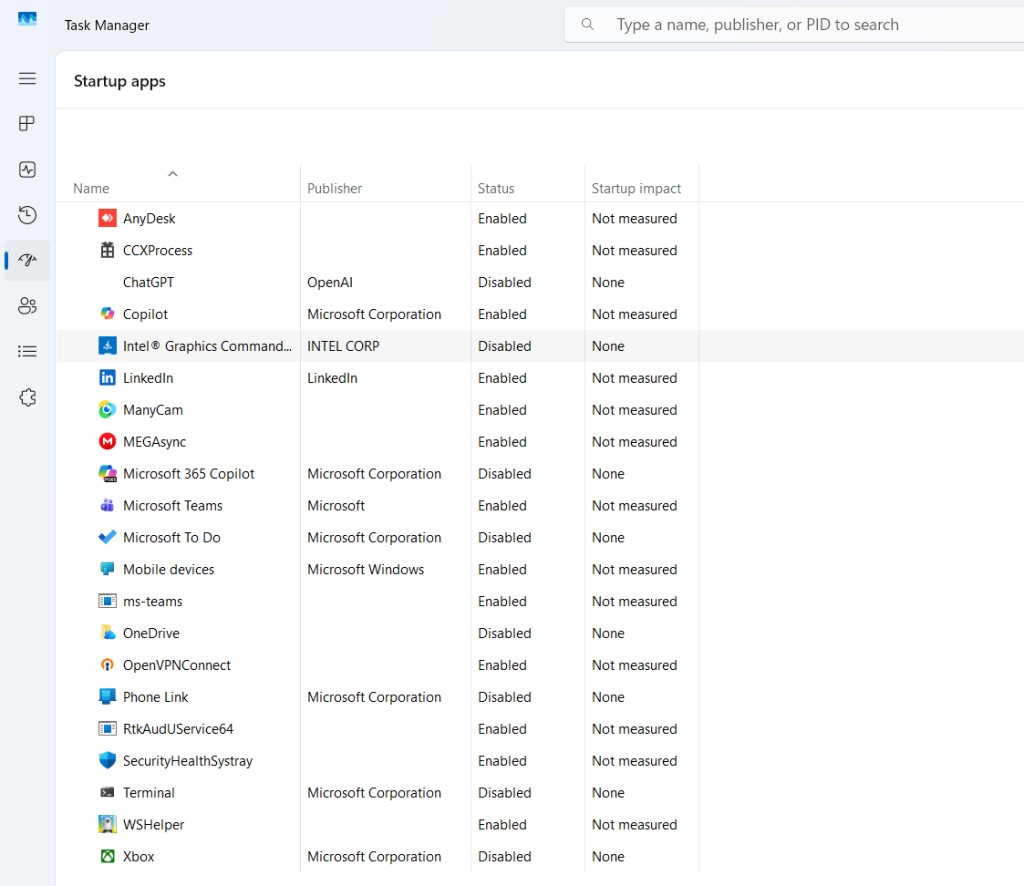The width and height of the screenshot is (1024, 886).
Task: Open the hamburger navigation menu
Action: (27, 78)
